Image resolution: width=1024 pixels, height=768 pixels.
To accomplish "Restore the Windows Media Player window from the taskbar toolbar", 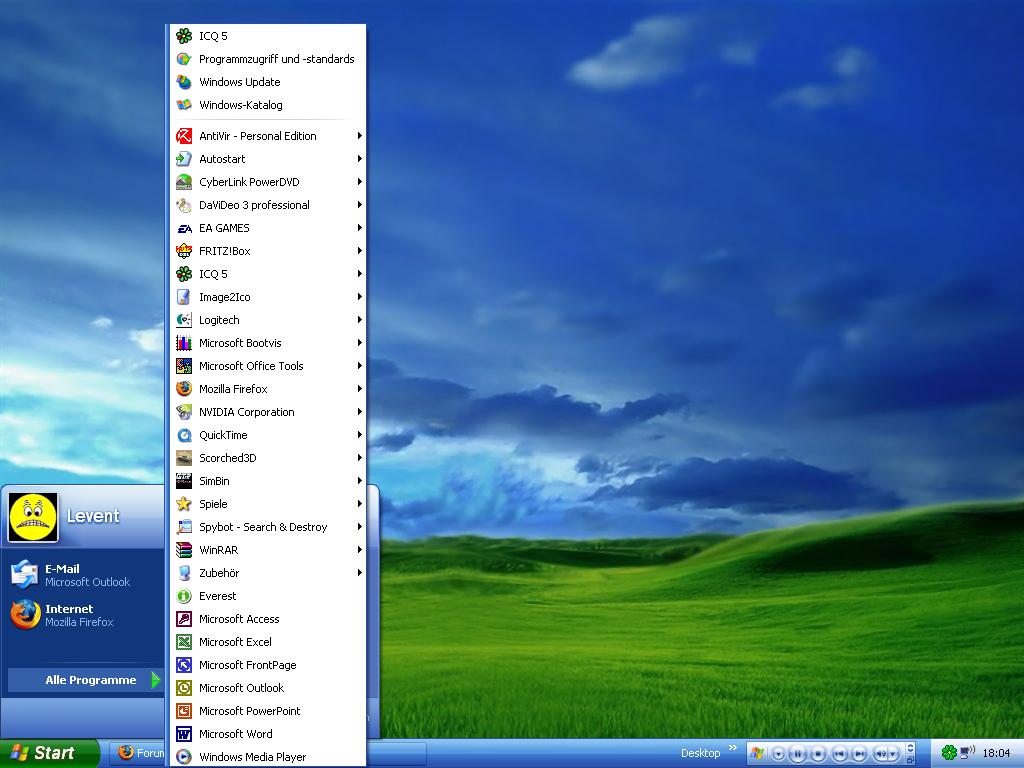I will pyautogui.click(x=910, y=760).
